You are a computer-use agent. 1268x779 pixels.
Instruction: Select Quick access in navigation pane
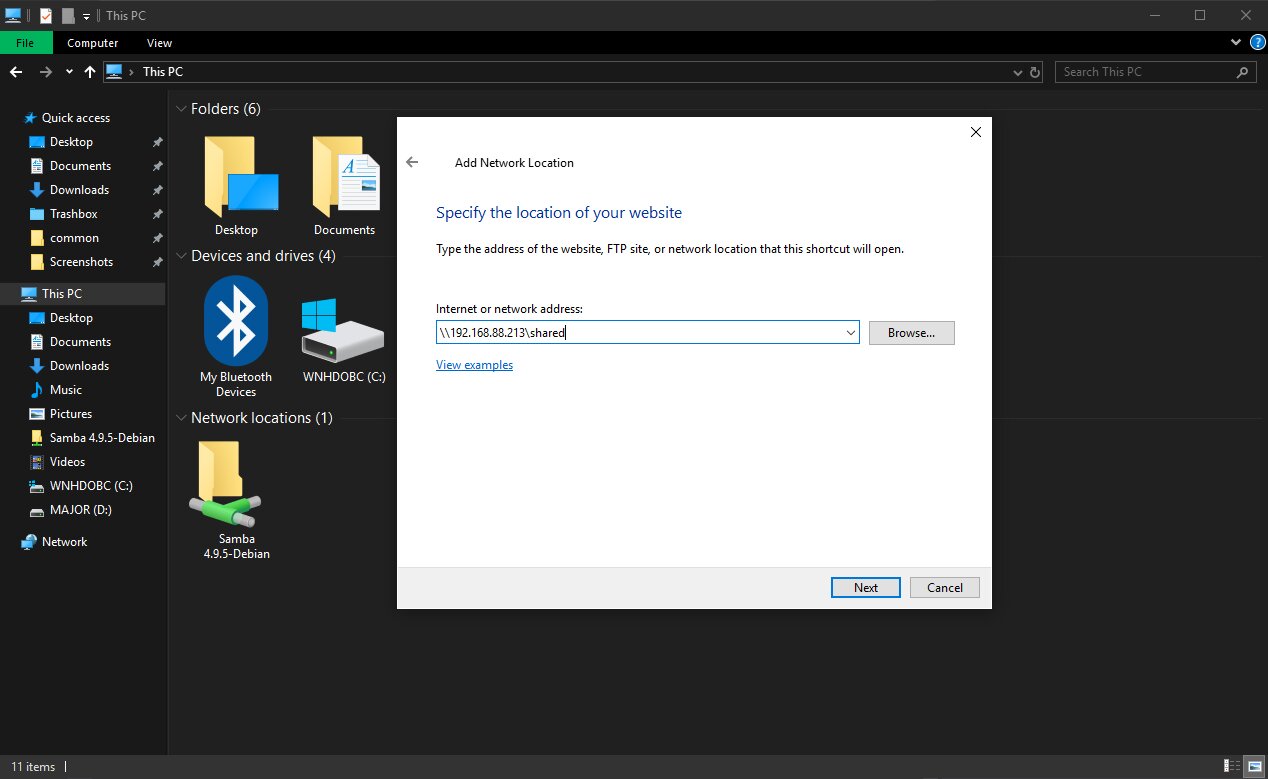coord(76,118)
